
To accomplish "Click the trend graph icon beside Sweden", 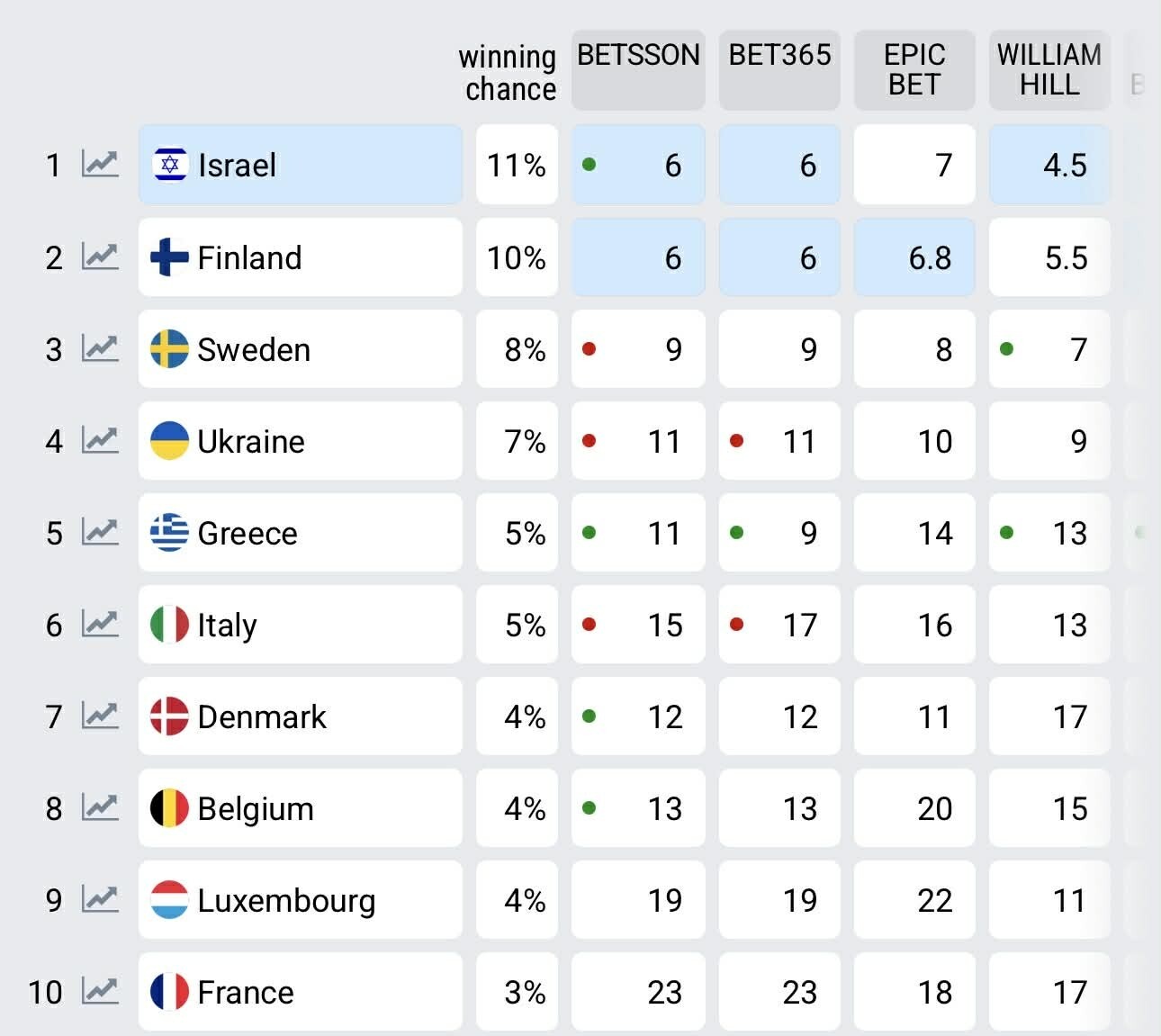I will pos(100,349).
